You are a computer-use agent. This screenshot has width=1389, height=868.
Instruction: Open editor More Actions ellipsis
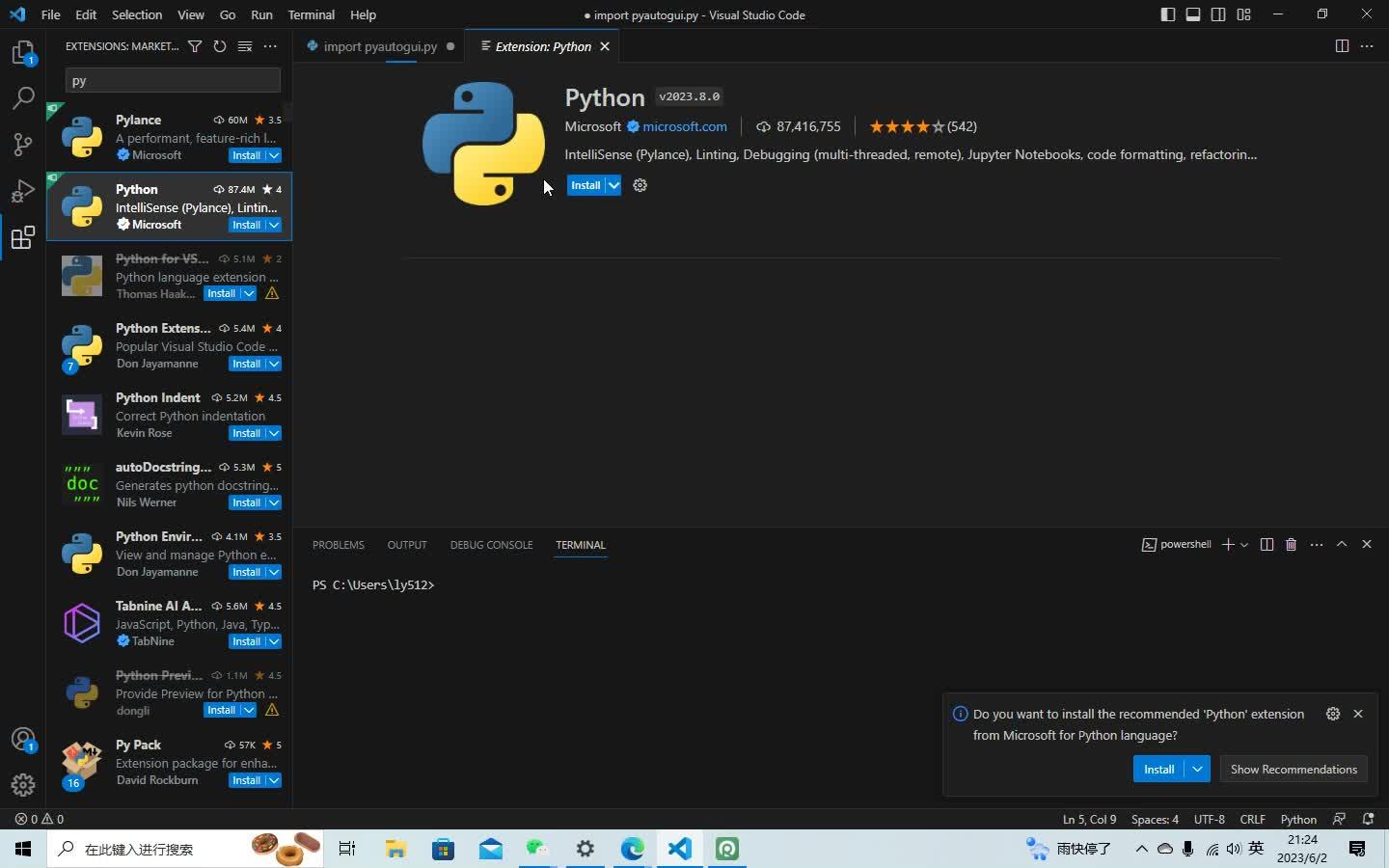1367,46
